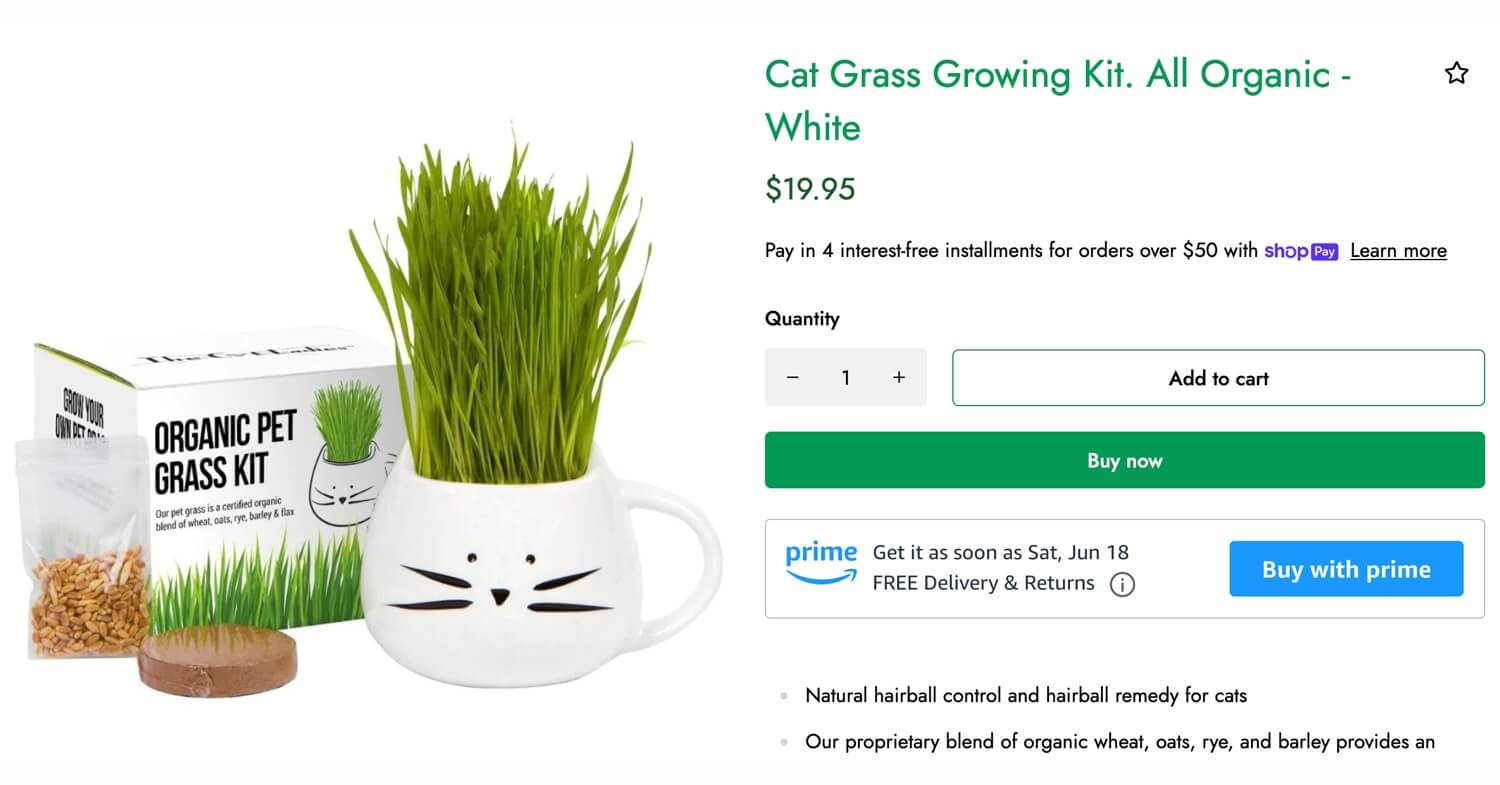Viewport: 1500px width, 785px height.
Task: Click the hairball control bullet point
Action: click(x=1026, y=695)
